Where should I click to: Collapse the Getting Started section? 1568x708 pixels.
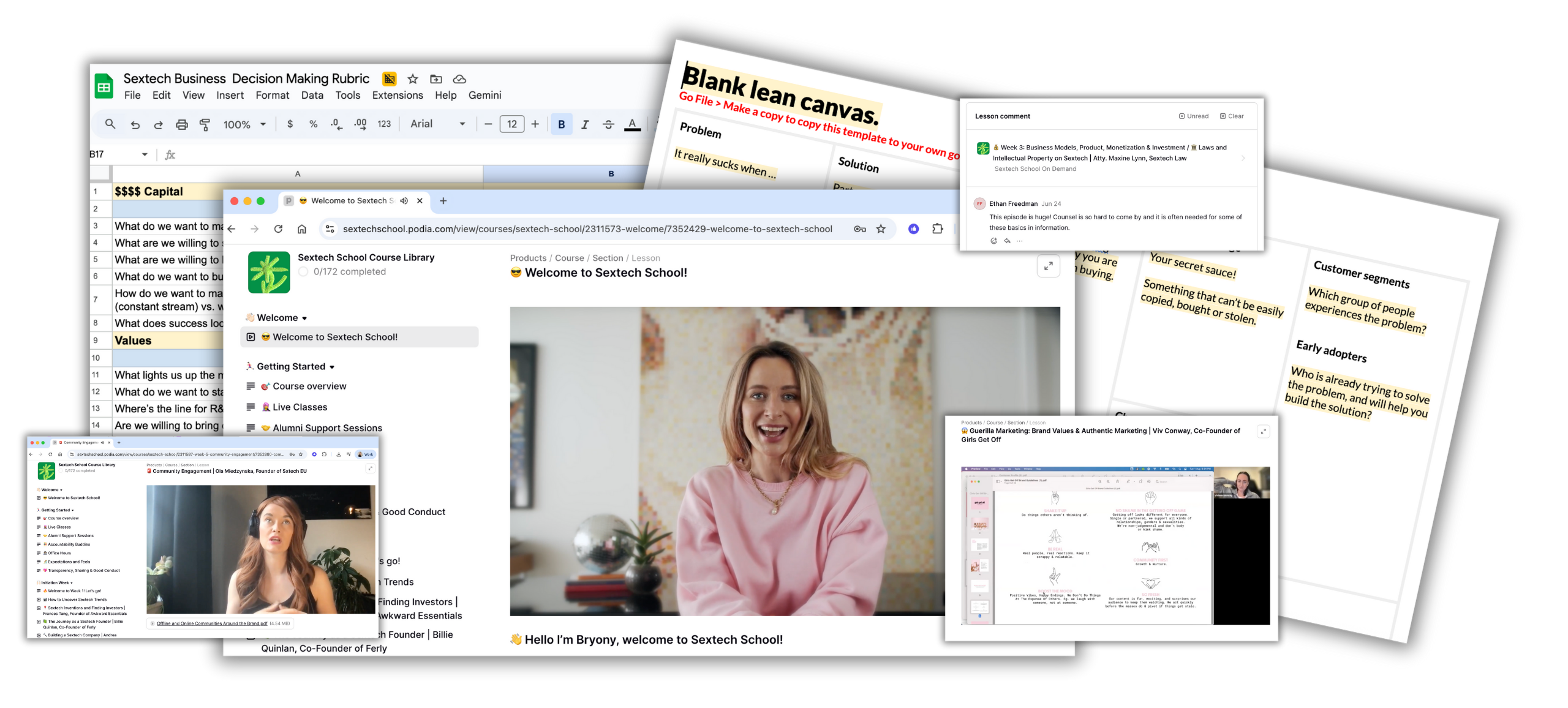(x=332, y=367)
